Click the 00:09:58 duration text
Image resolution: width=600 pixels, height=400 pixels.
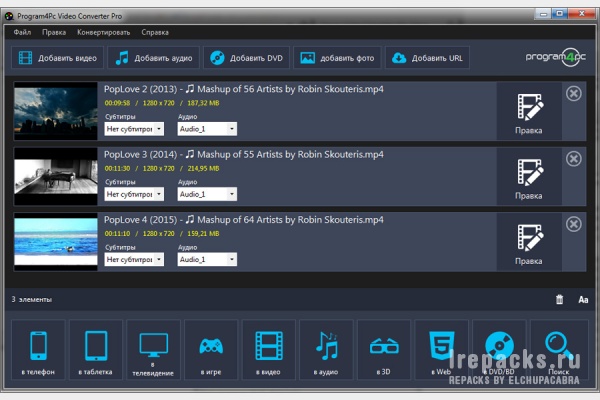coord(117,103)
